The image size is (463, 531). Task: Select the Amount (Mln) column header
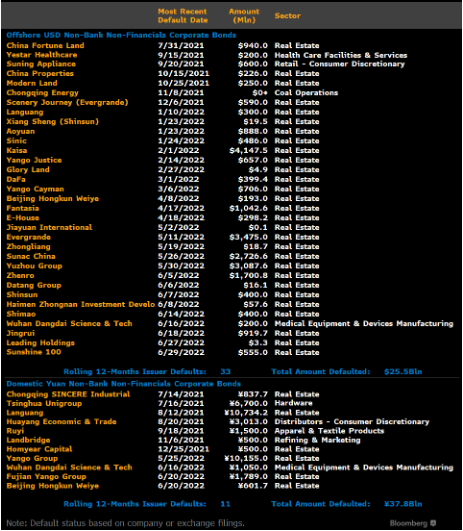click(244, 16)
